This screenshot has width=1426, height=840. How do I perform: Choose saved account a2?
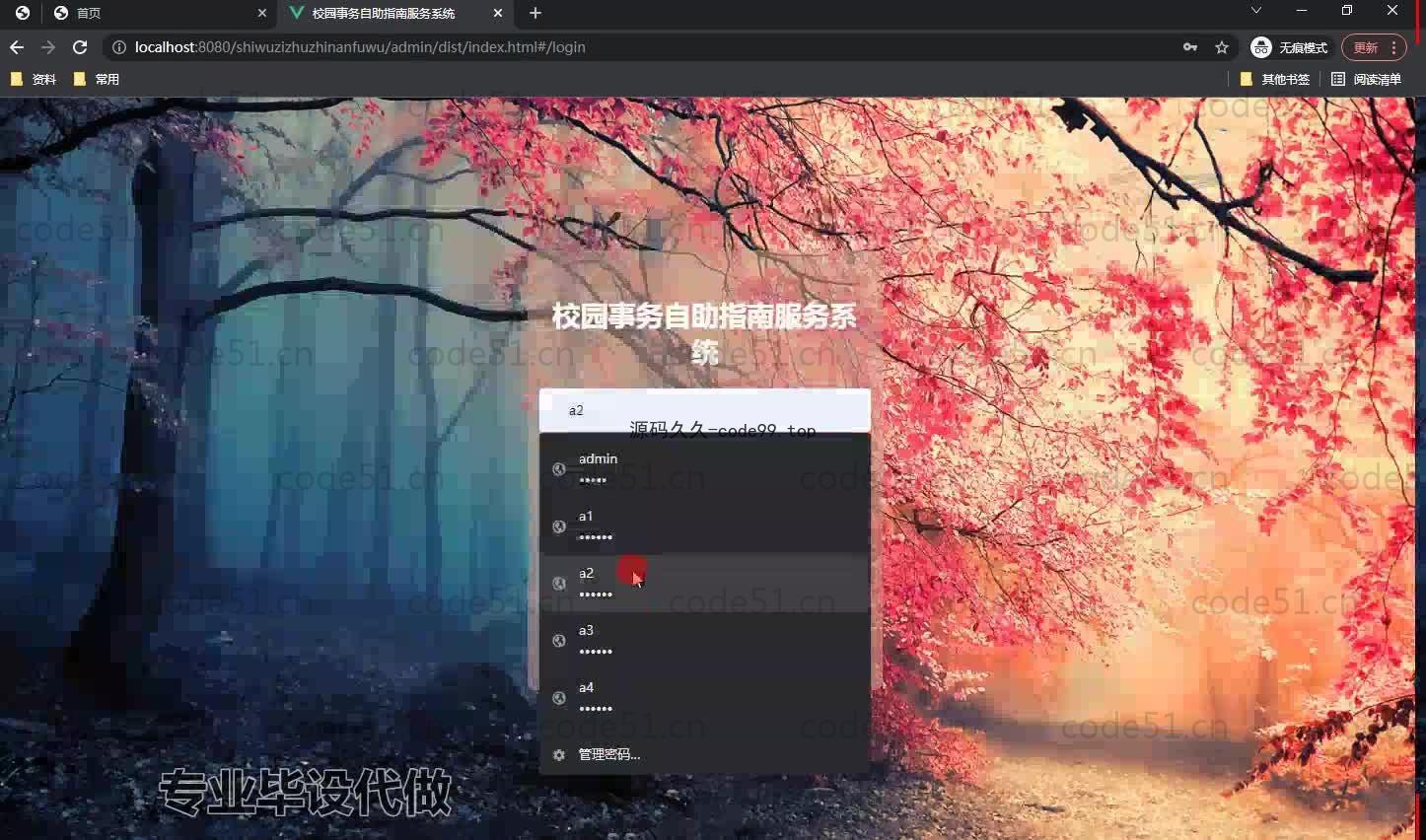pos(705,583)
